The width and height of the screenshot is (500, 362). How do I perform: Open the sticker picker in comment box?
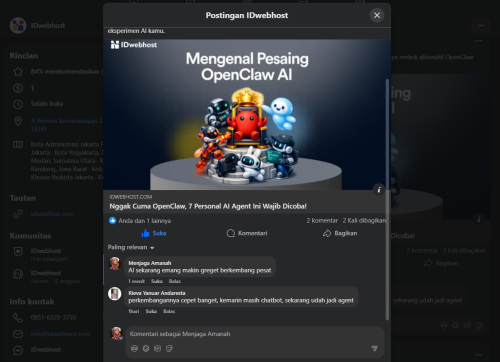click(x=169, y=349)
